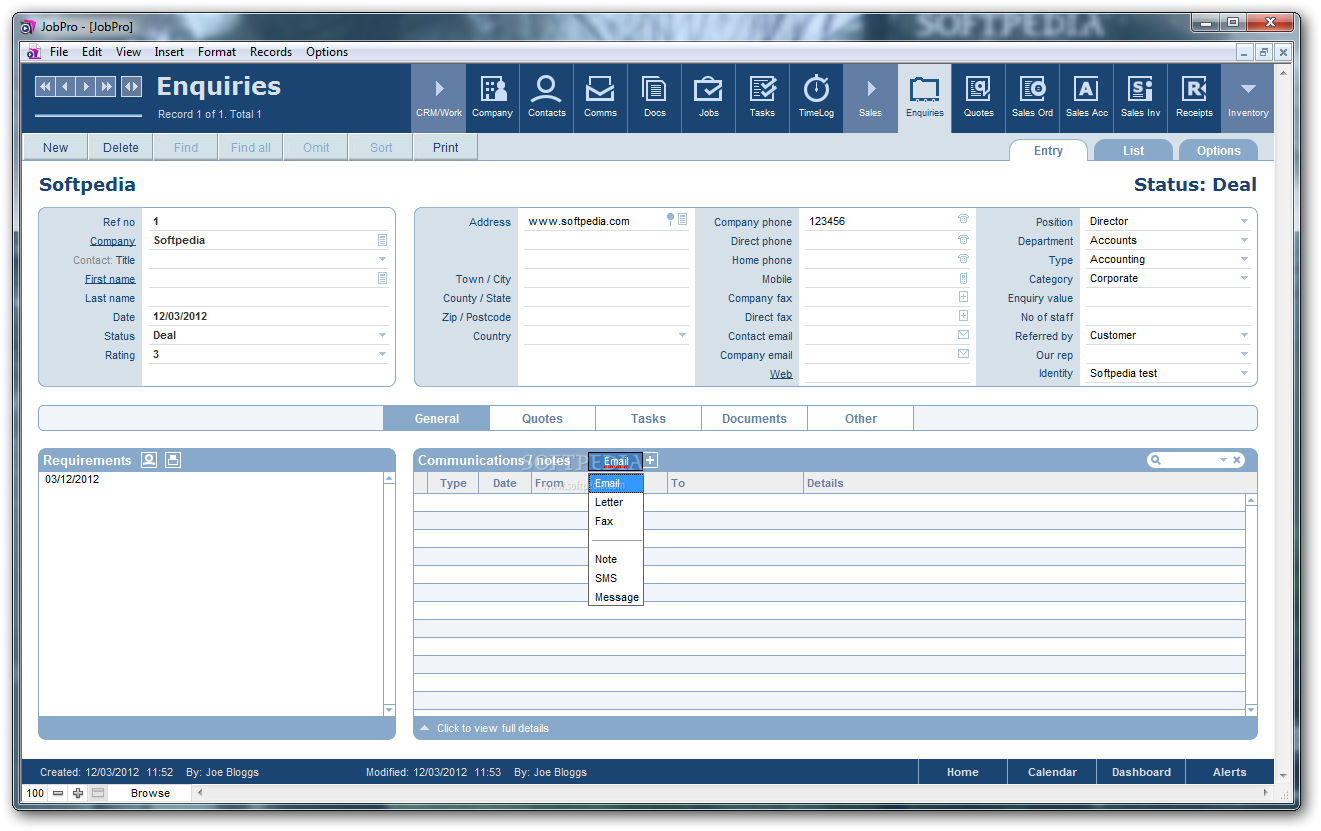This screenshot has height=831, width=1321.
Task: Open the Contact Title dropdown
Action: [382, 259]
